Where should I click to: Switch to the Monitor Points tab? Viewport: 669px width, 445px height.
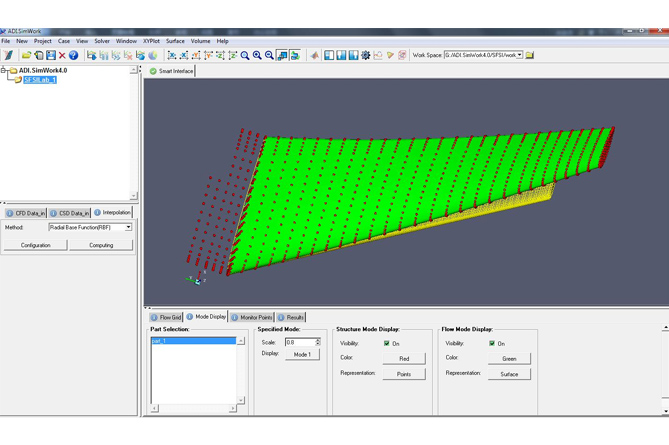251,317
